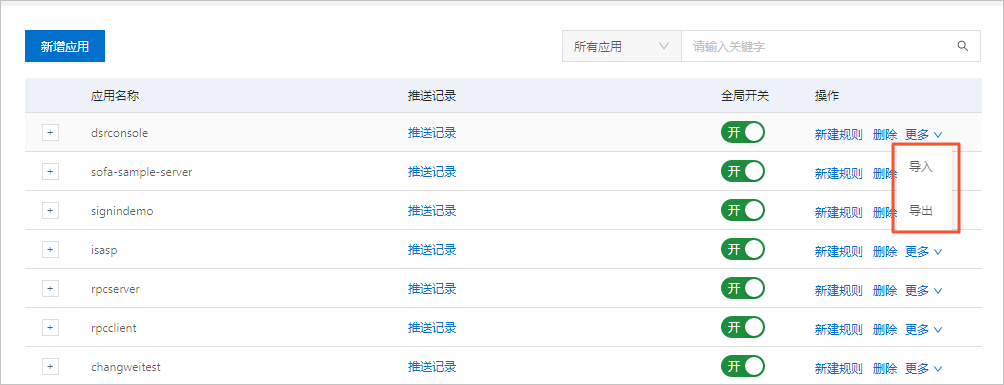1004x385 pixels.
Task: Open 推送记录 link for signindemo
Action: point(432,211)
